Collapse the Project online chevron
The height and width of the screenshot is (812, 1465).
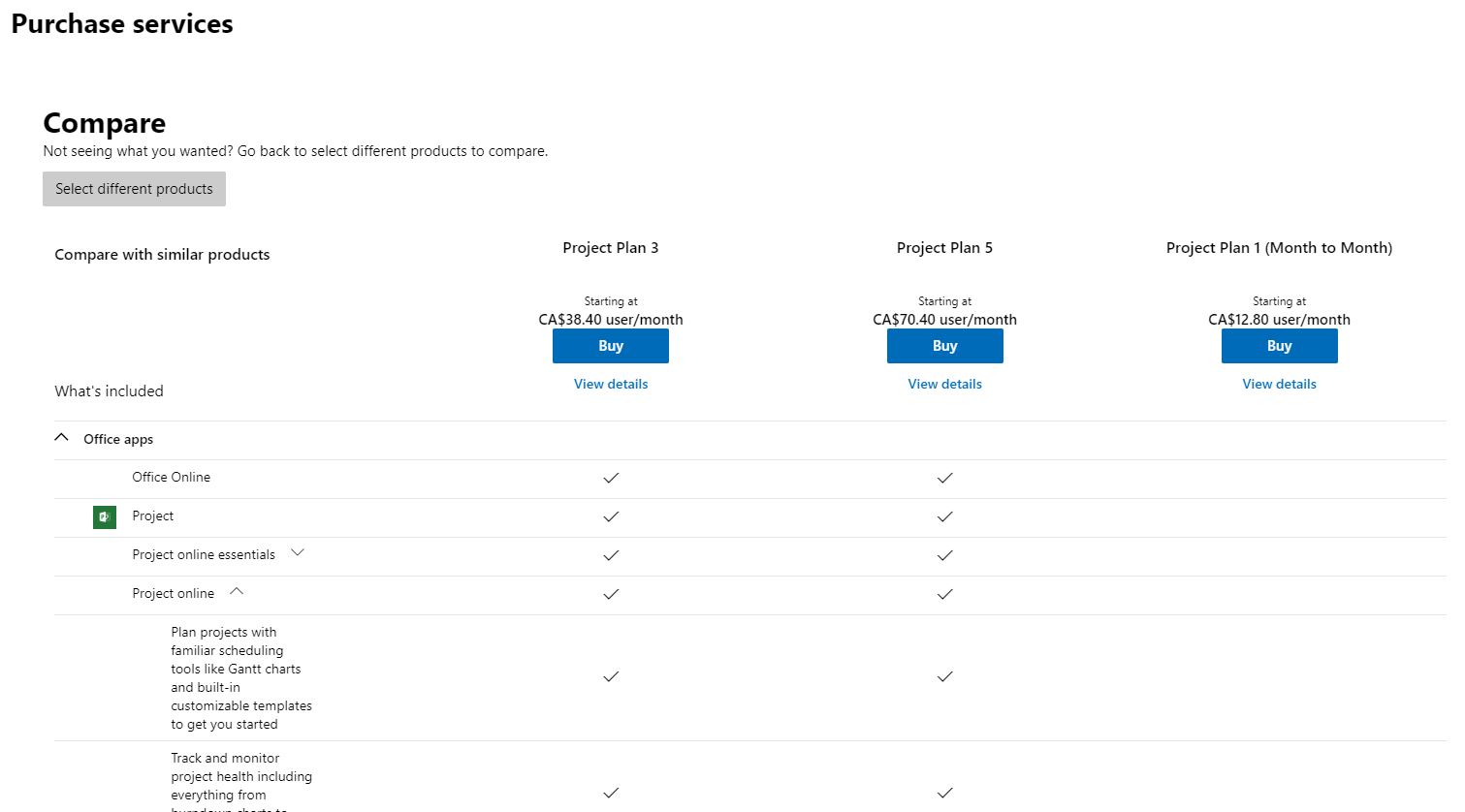tap(237, 592)
